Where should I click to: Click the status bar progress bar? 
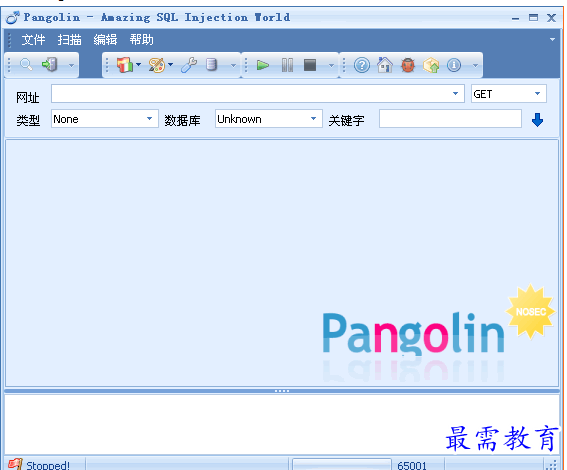pos(342,465)
